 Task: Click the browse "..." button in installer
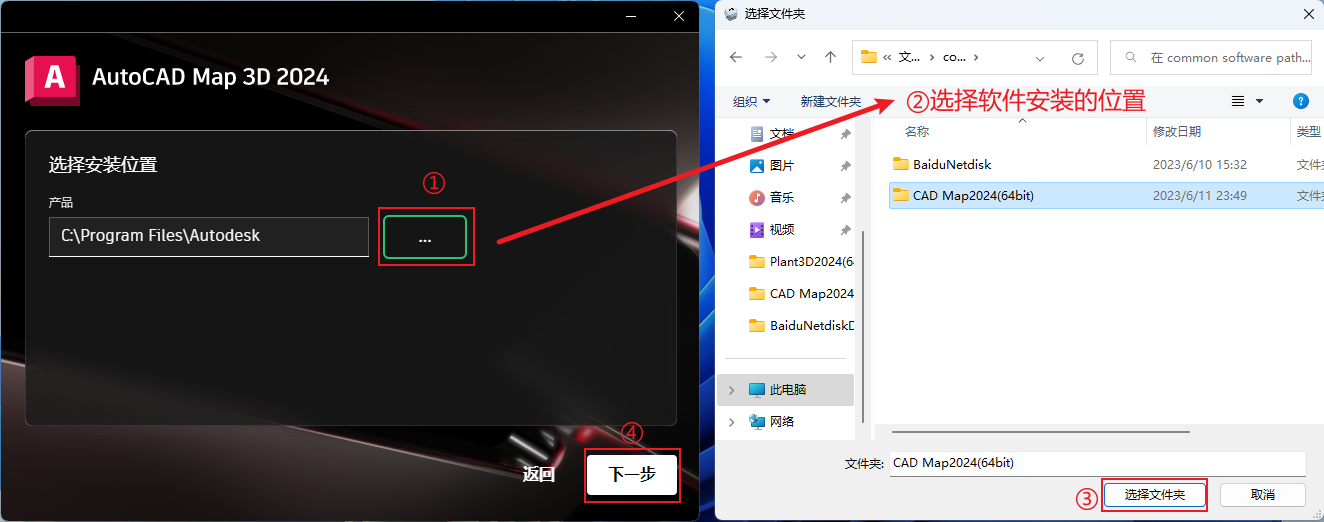[425, 237]
